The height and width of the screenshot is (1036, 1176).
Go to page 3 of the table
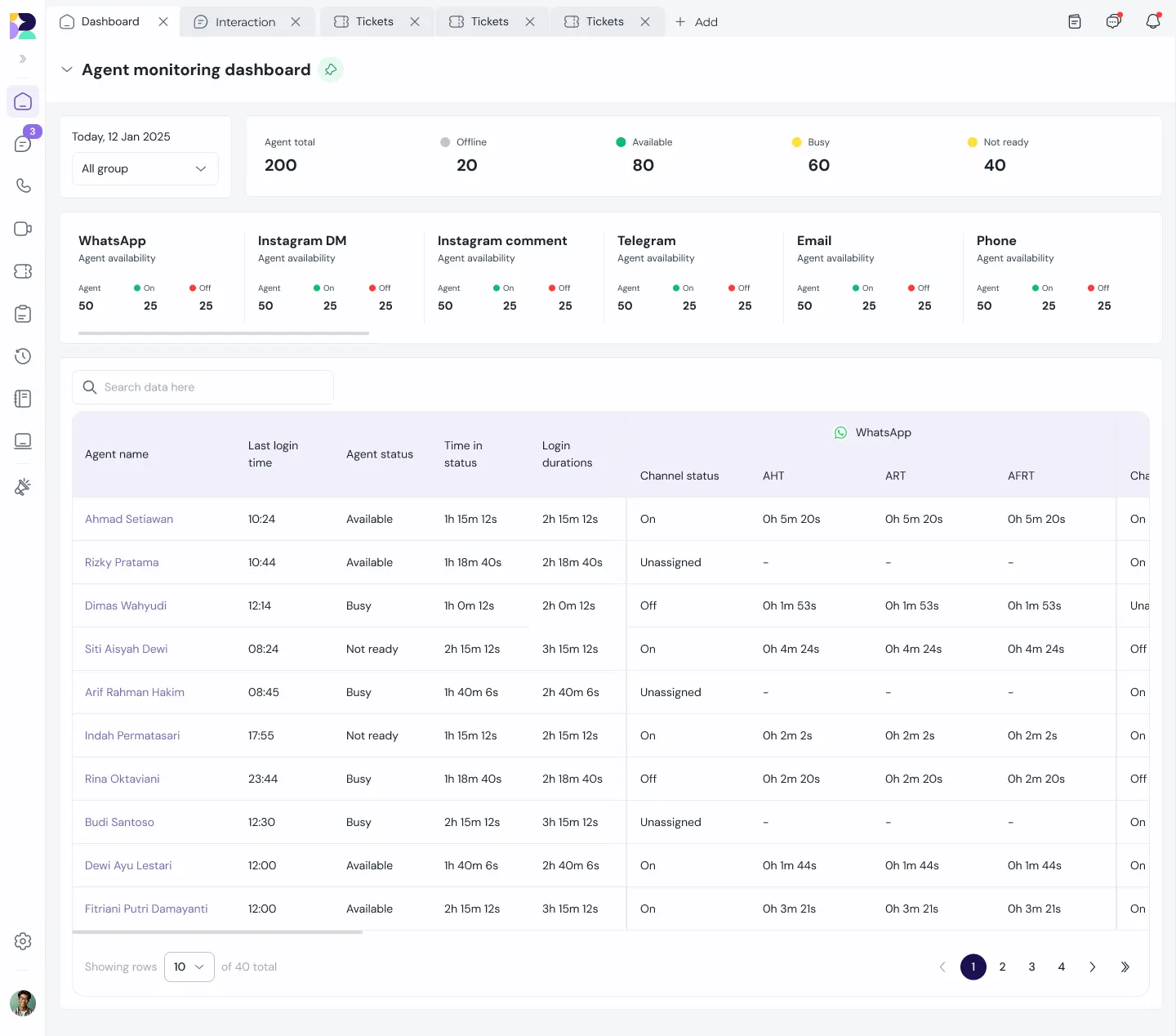pyautogui.click(x=1031, y=967)
